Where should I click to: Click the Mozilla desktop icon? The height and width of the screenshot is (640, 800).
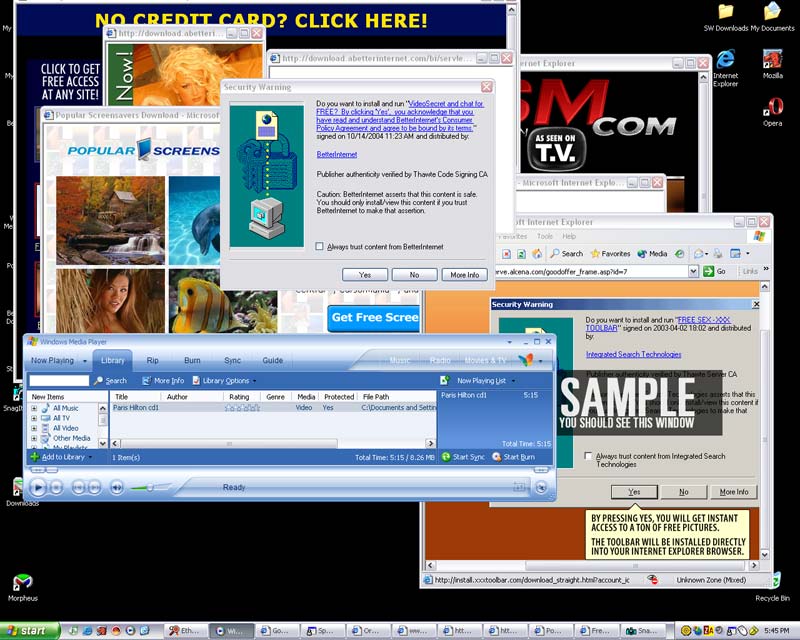click(772, 59)
